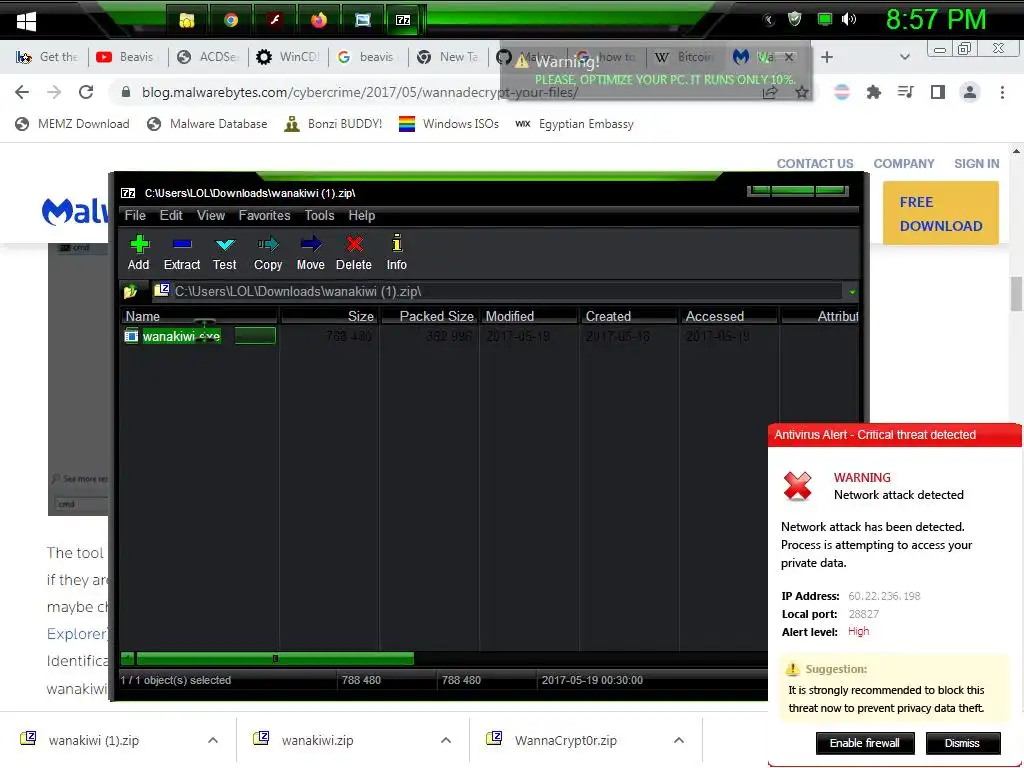Sort by the Packed Size column header
The height and width of the screenshot is (768, 1024).
429,316
